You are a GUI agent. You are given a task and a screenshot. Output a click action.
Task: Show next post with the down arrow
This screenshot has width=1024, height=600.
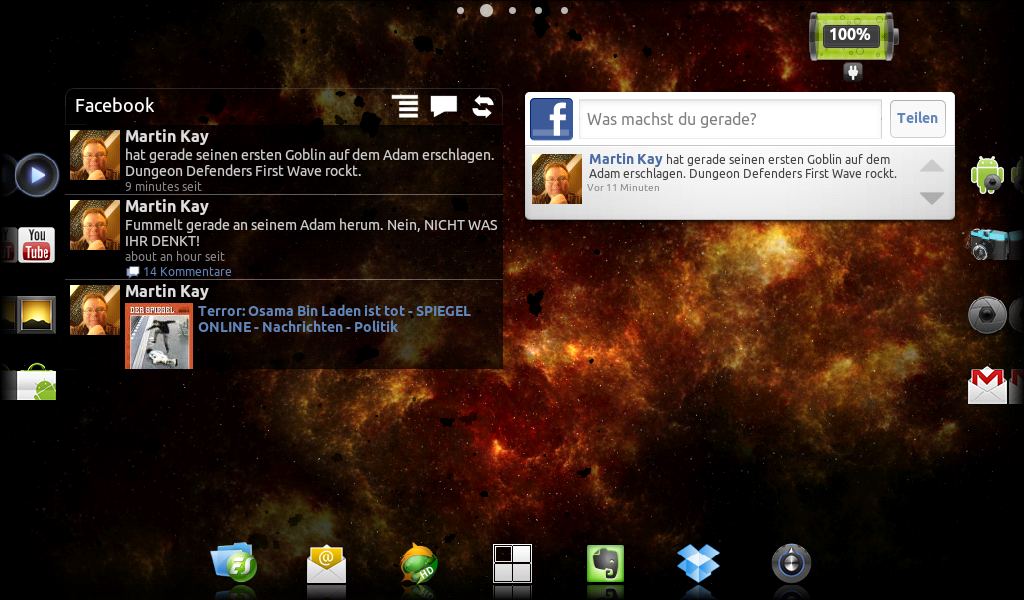pos(931,198)
